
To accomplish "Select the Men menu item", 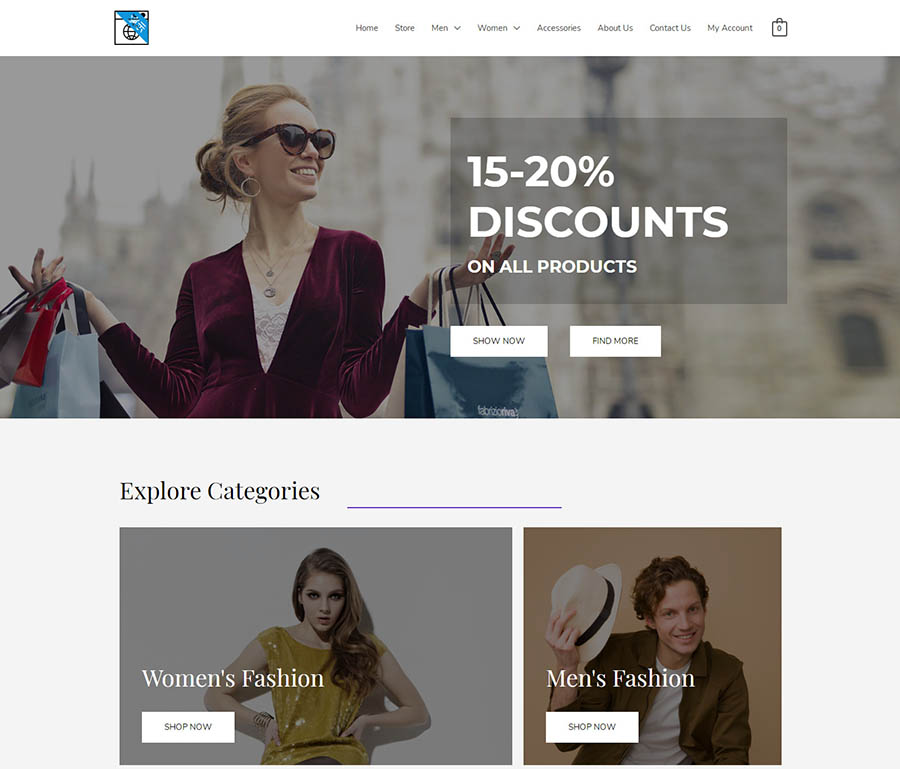I will click(440, 28).
